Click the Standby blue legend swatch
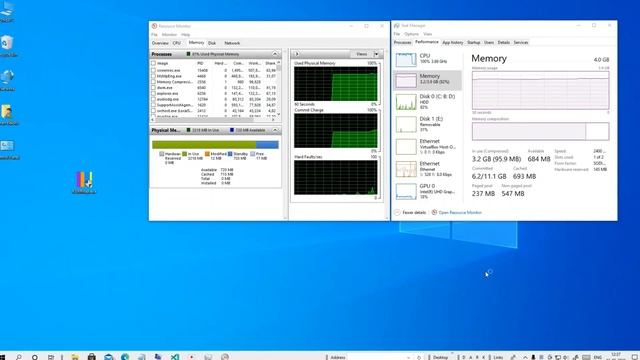640x360 pixels. tap(230, 154)
